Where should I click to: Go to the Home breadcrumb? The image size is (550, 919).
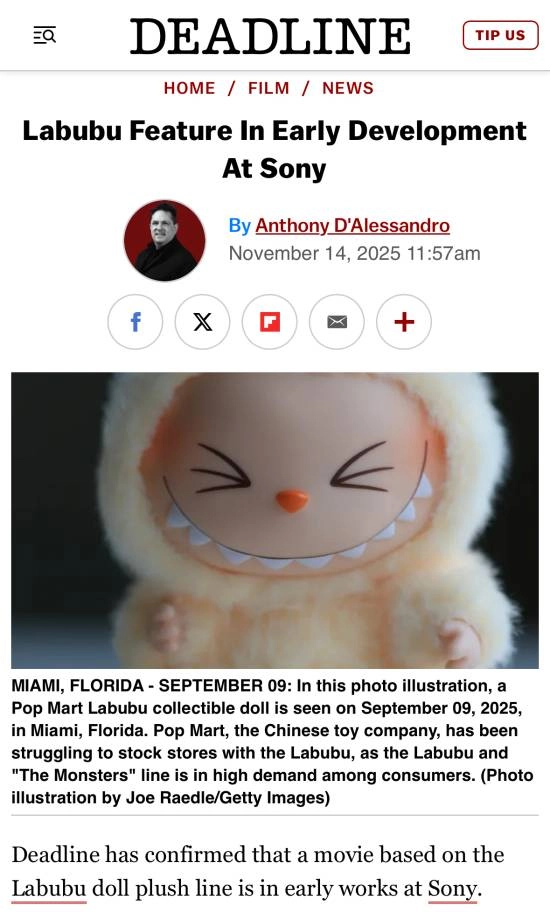tap(189, 88)
